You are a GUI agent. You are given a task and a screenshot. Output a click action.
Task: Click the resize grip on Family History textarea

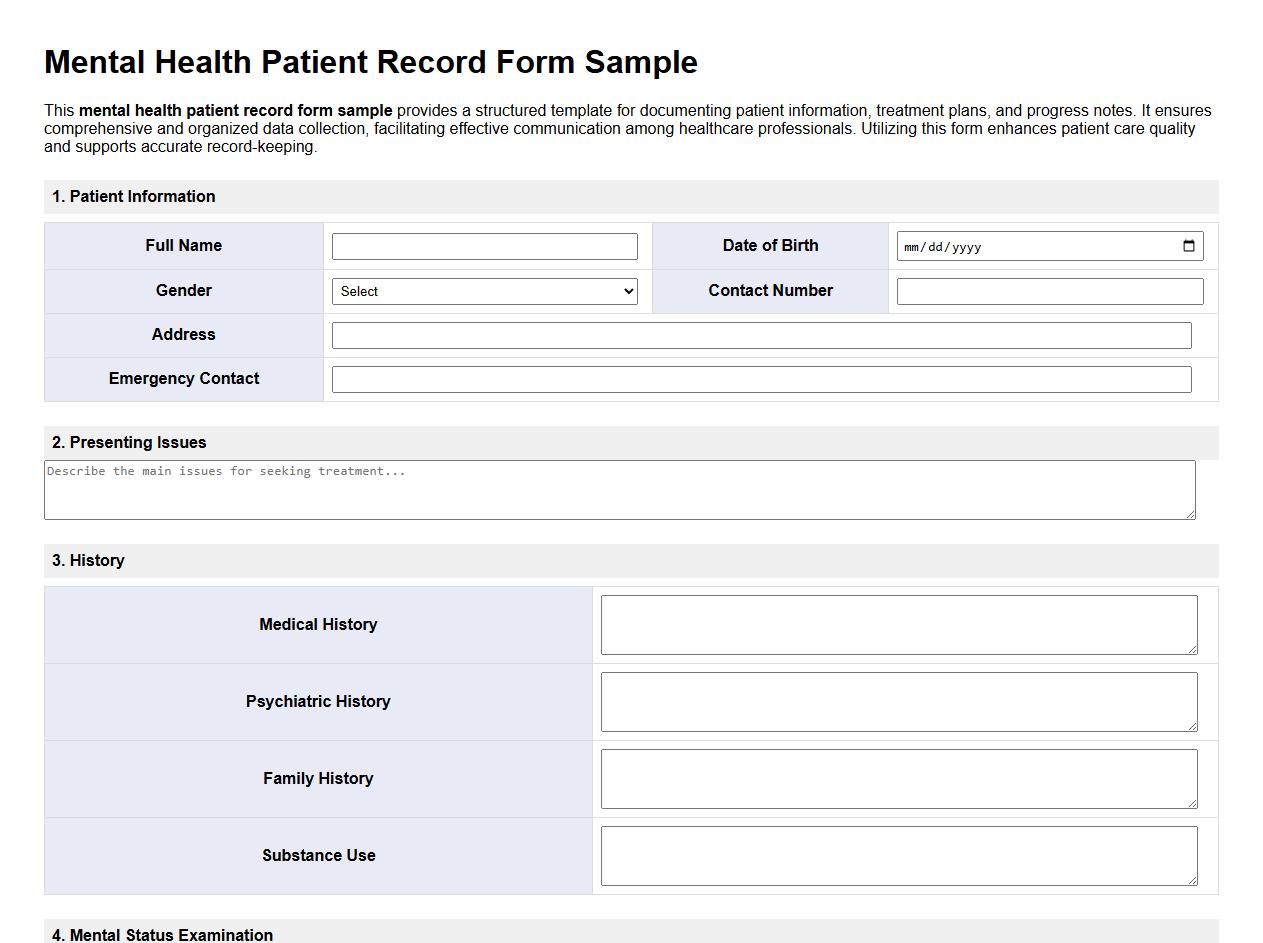pos(1193,805)
